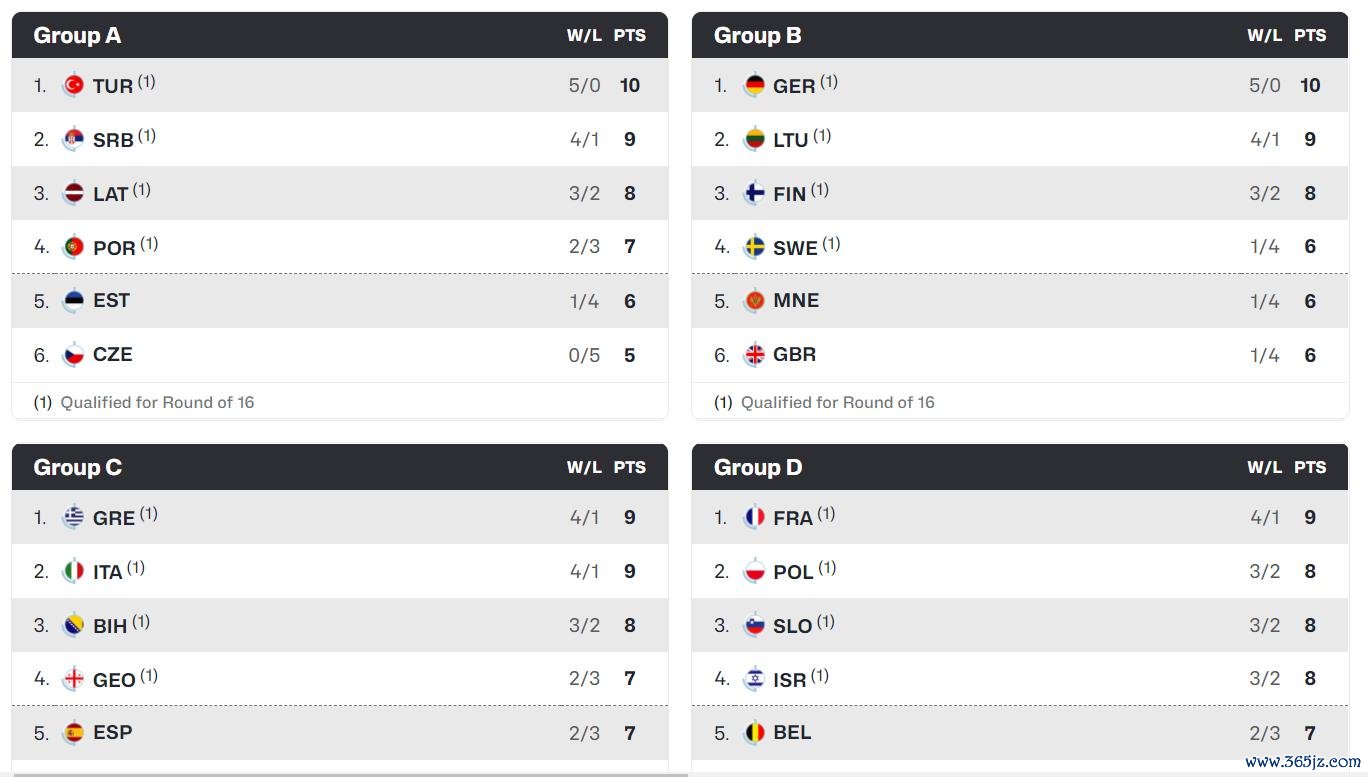Click the Greece flag icon in Group C
The height and width of the screenshot is (777, 1368).
pos(73,517)
